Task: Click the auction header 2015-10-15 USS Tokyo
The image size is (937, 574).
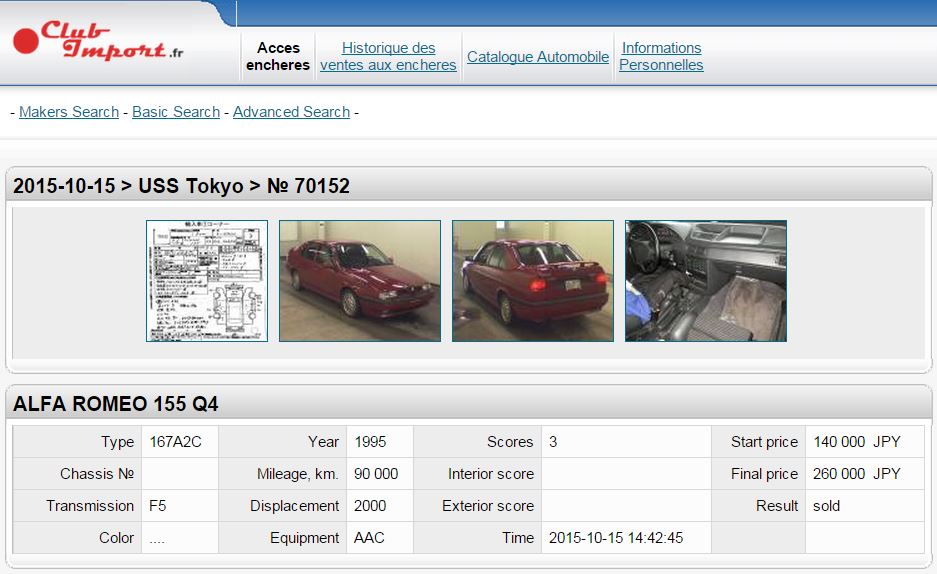Action: [x=181, y=186]
